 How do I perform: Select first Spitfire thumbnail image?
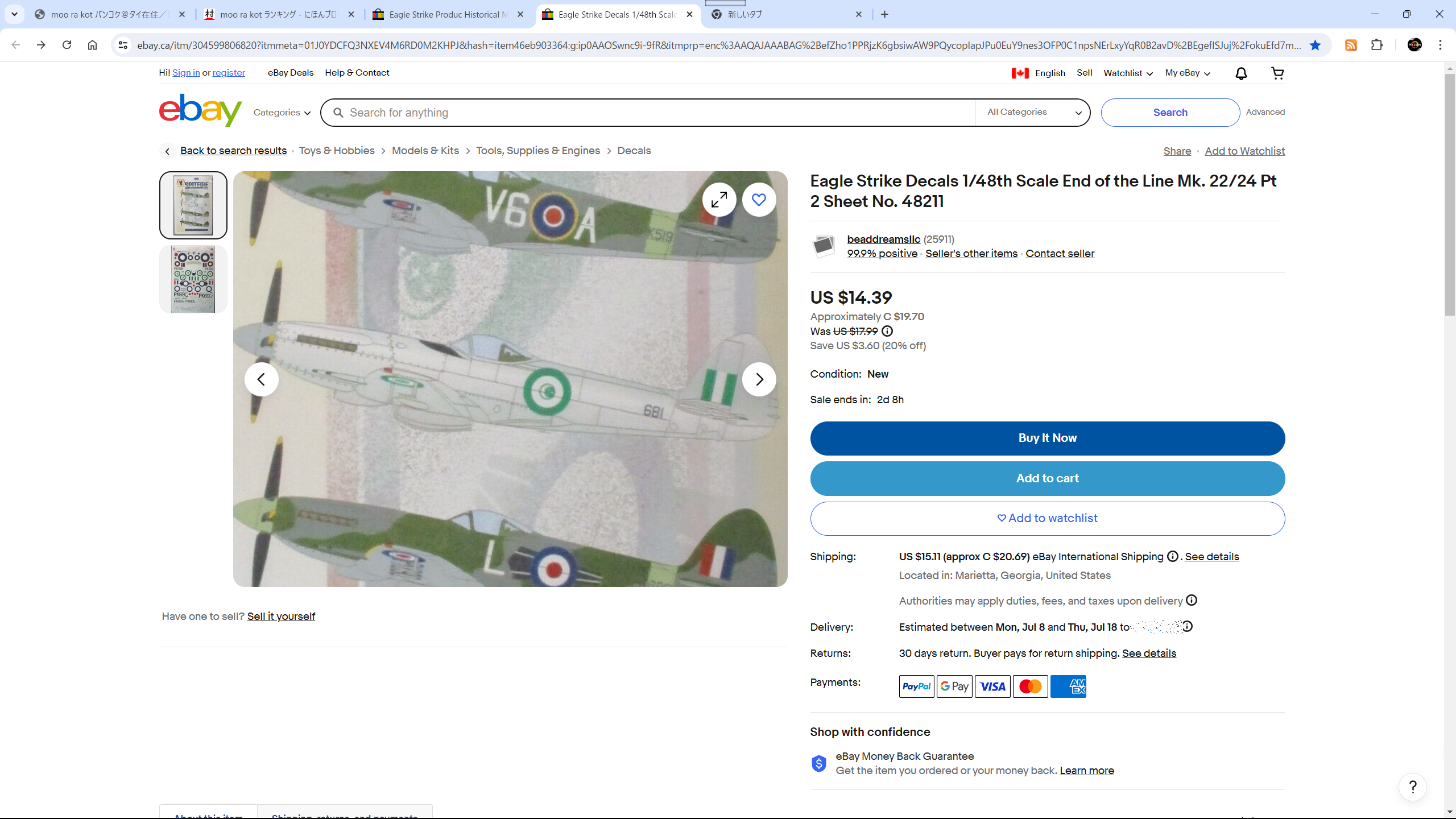pyautogui.click(x=193, y=205)
